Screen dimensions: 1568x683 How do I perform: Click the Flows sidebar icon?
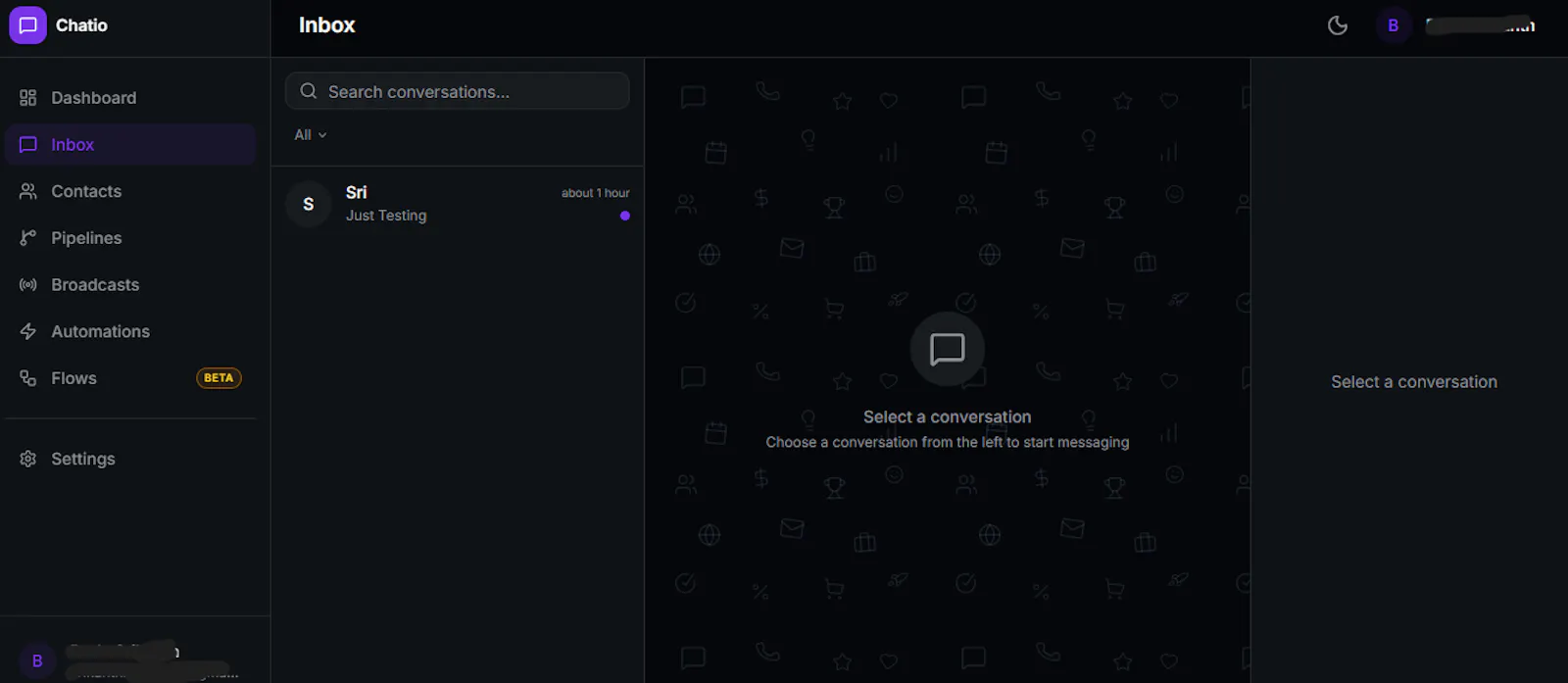[27, 378]
